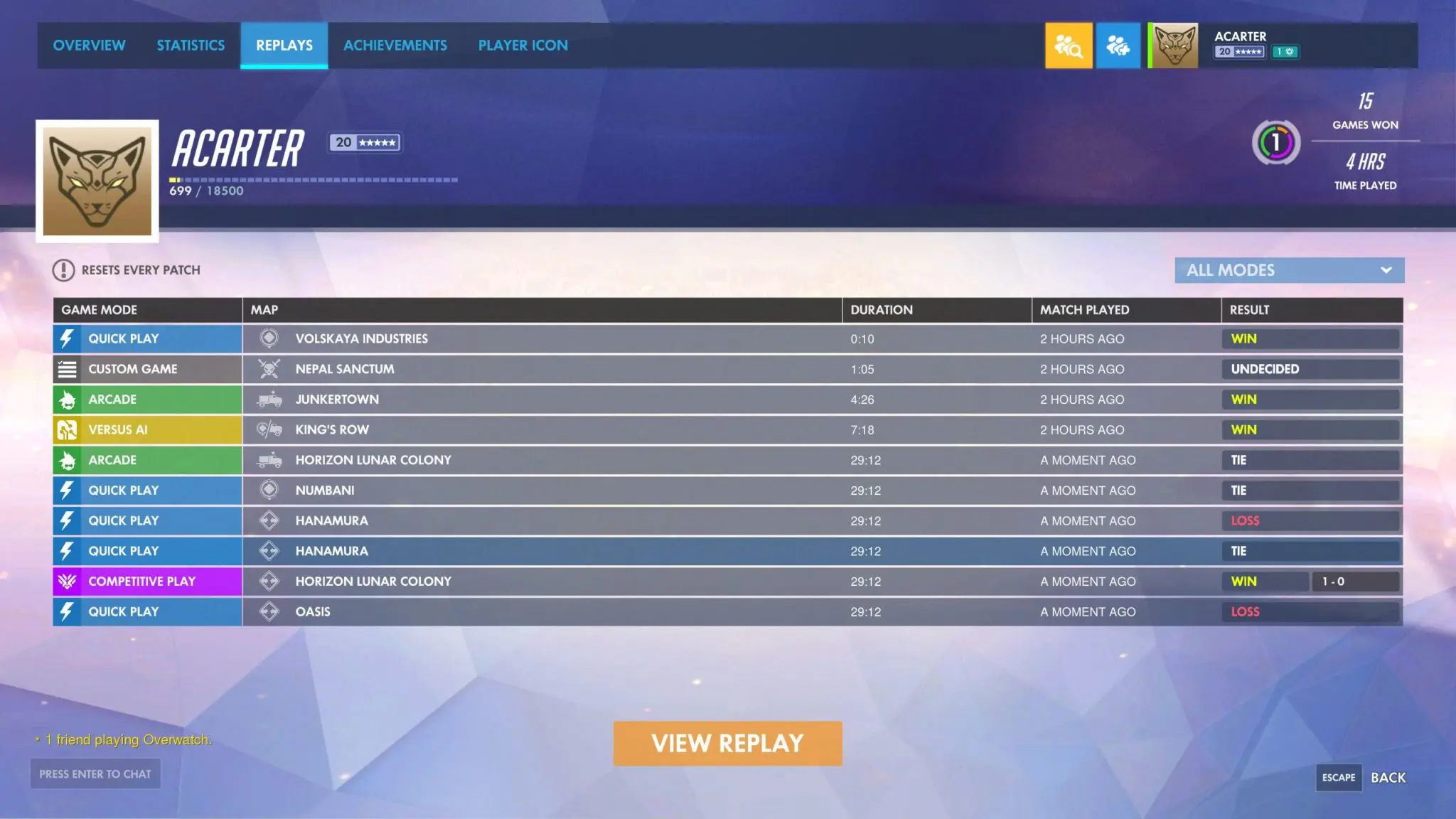The width and height of the screenshot is (1456, 819).
Task: Click the level 20 star rating badge
Action: (363, 142)
